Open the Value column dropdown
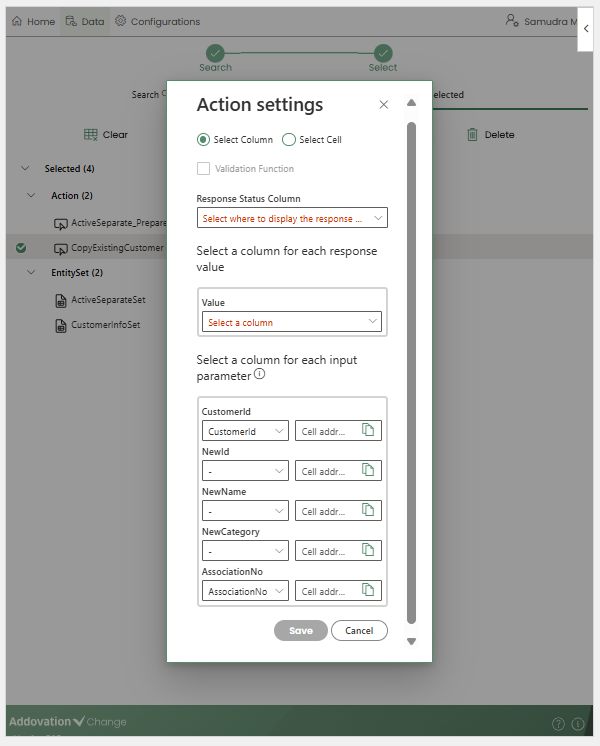The image size is (600, 746). [x=291, y=322]
